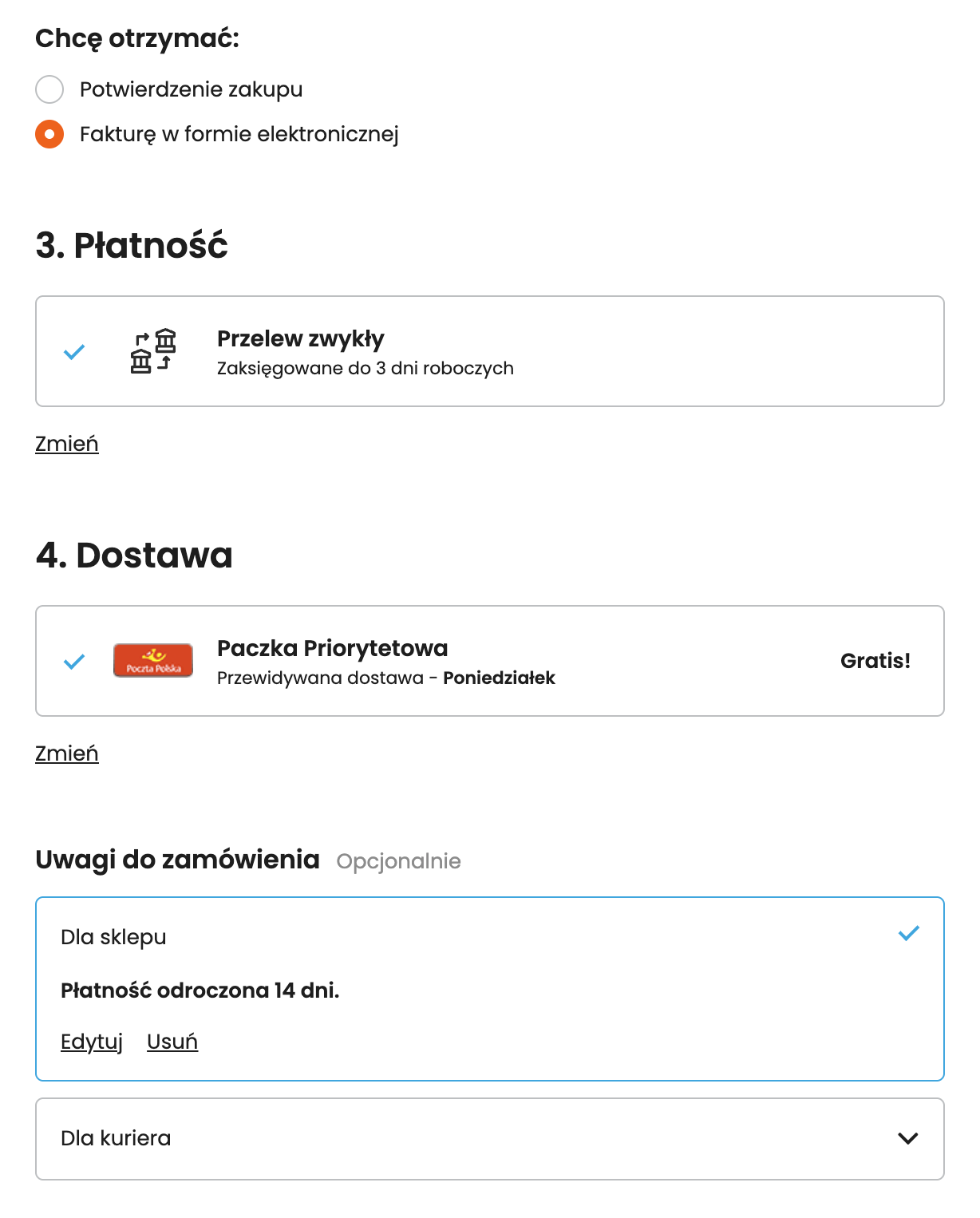Click the Przewidywana dostawa Poniedziałek text
Viewport: 980px width, 1218px height.
(x=386, y=678)
